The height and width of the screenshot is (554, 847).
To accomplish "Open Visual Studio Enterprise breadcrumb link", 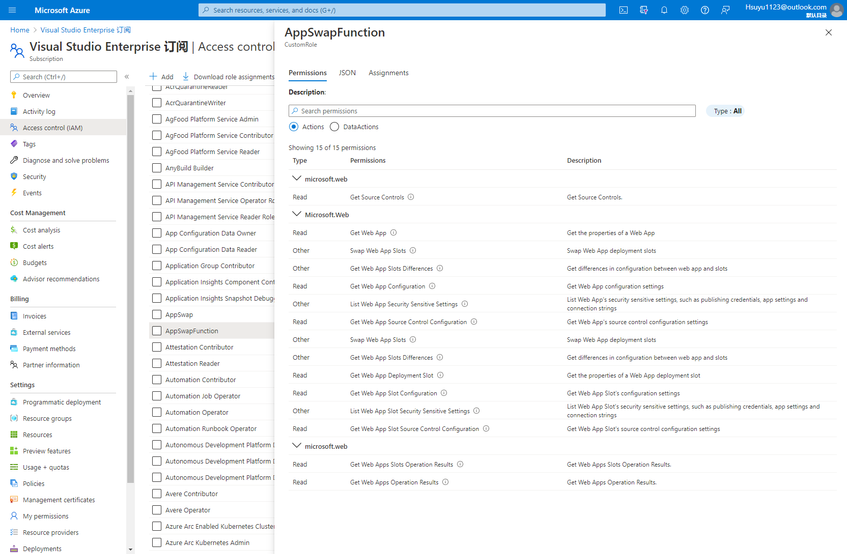I will click(x=85, y=30).
